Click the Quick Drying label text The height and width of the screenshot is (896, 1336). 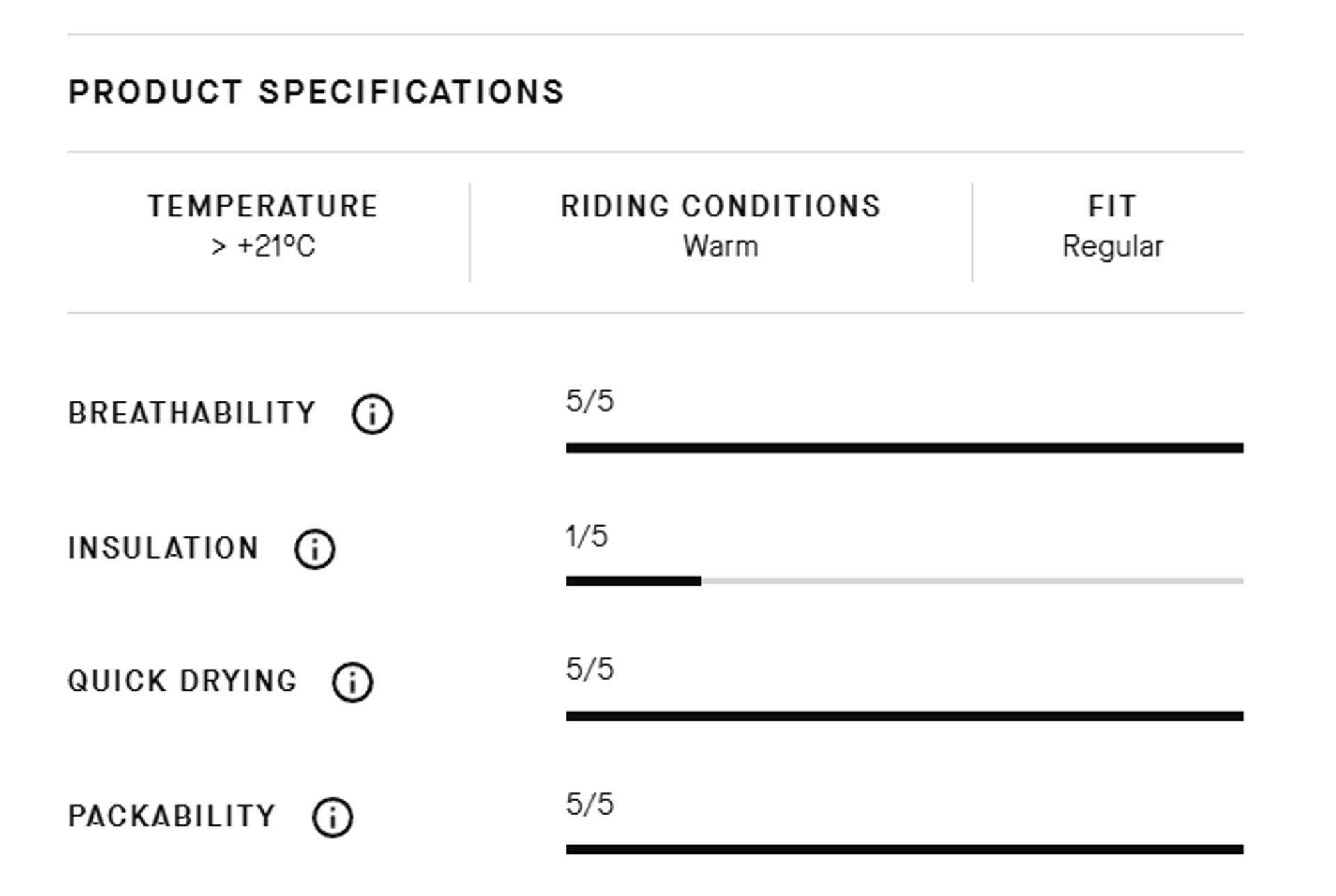182,682
